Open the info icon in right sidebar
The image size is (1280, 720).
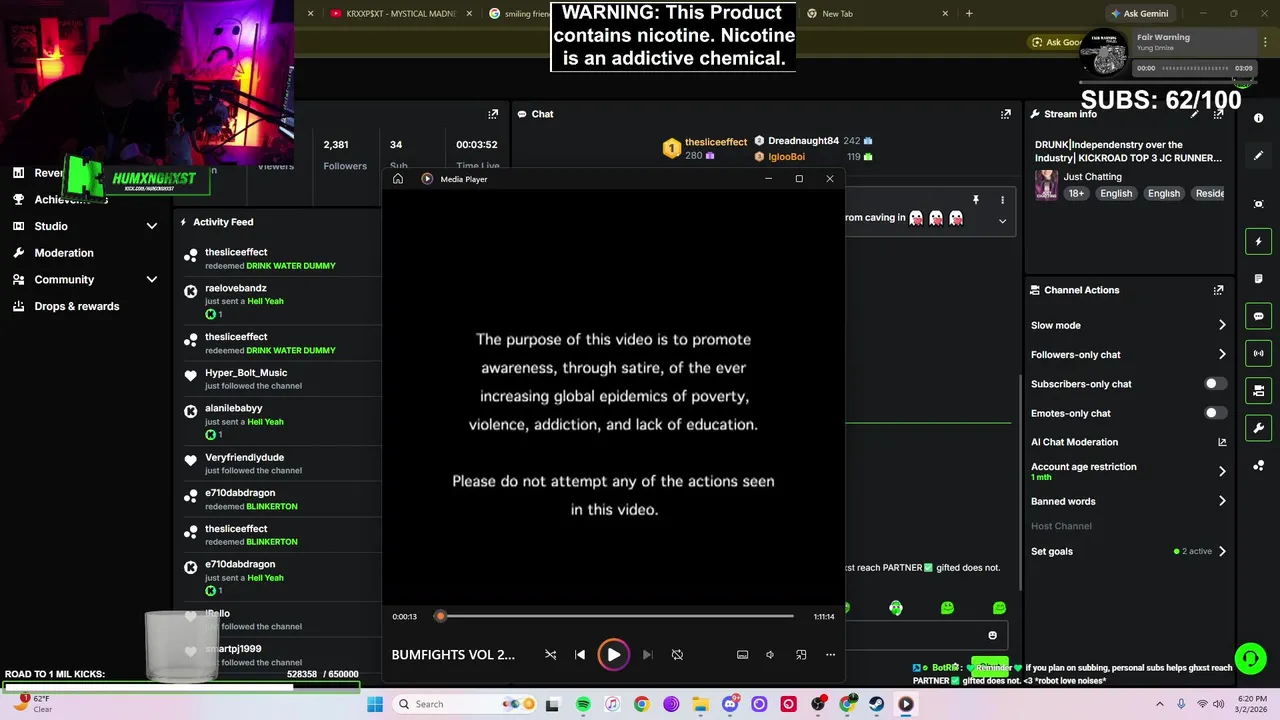tap(1258, 118)
